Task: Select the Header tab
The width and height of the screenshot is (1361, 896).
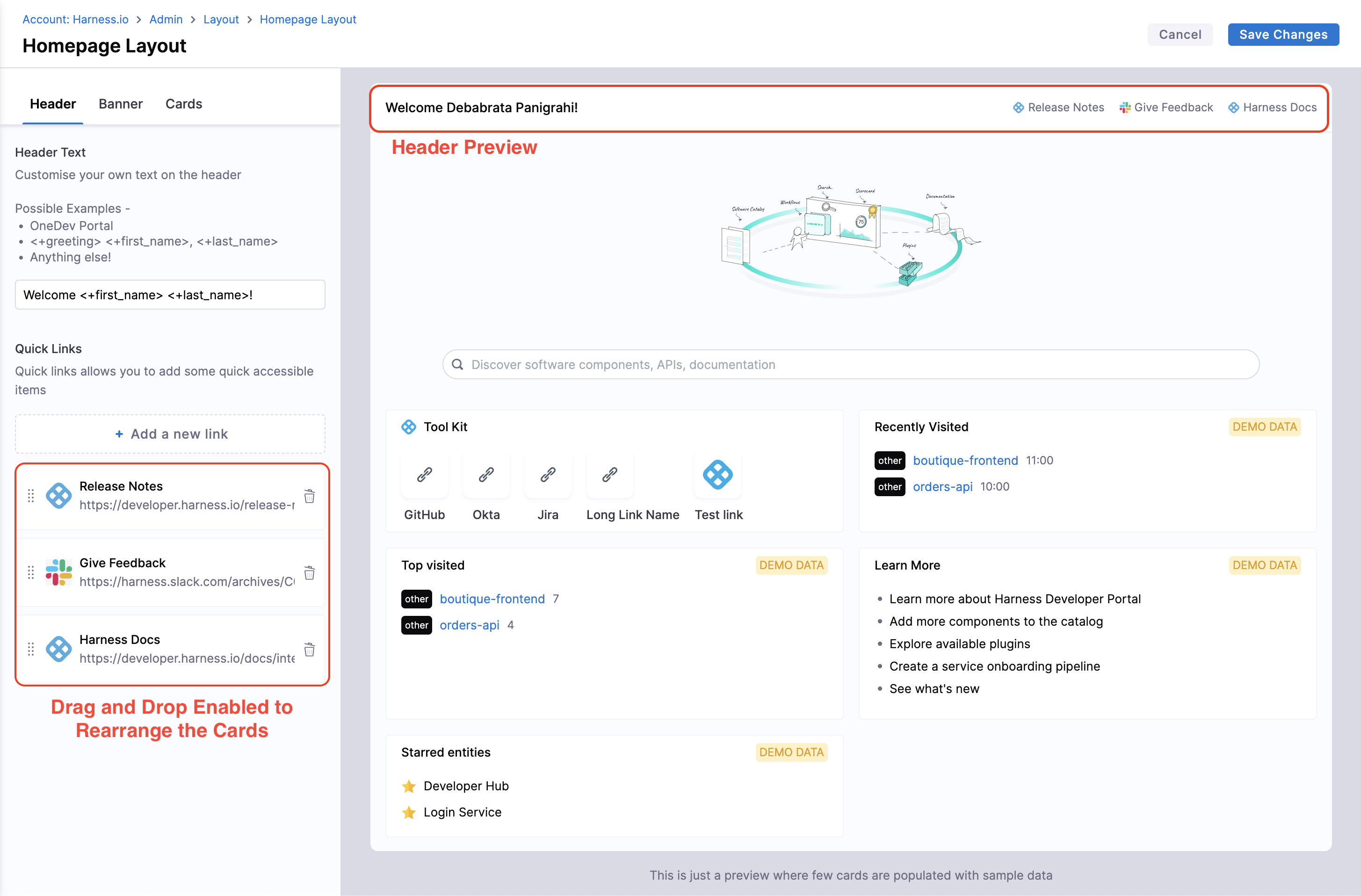Action: (52, 104)
